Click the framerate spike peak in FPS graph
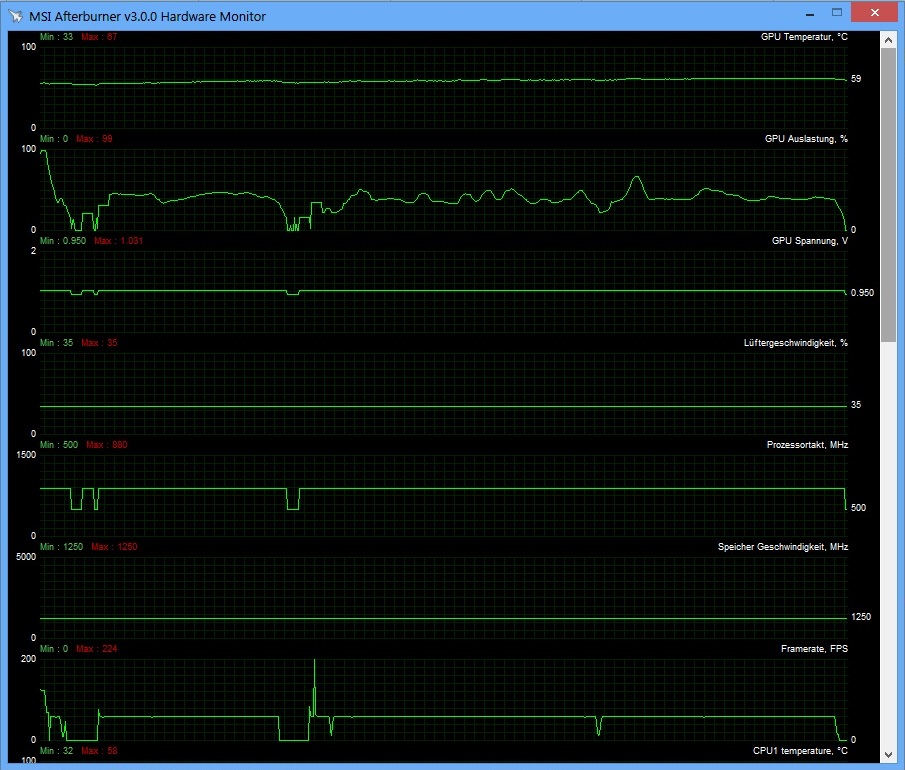 [315, 661]
